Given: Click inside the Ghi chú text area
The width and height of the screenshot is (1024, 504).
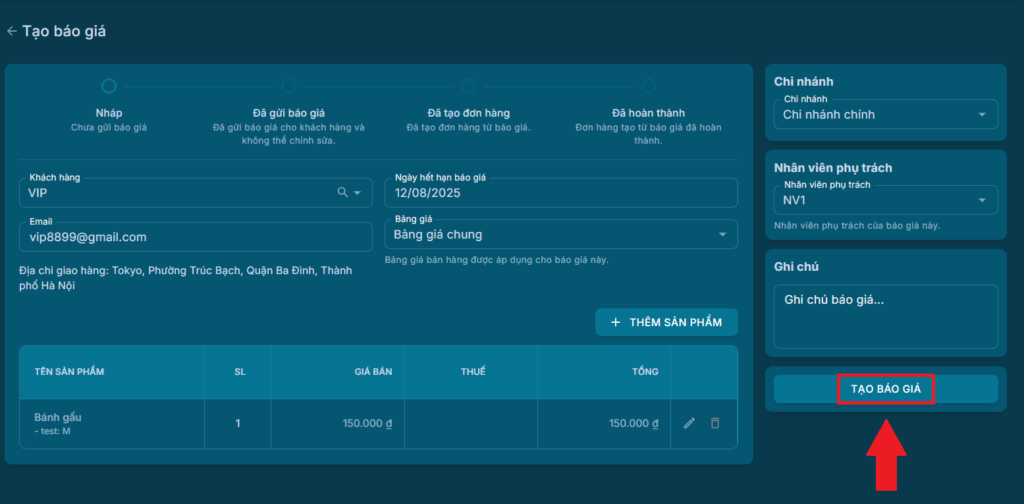Looking at the screenshot, I should (885, 316).
